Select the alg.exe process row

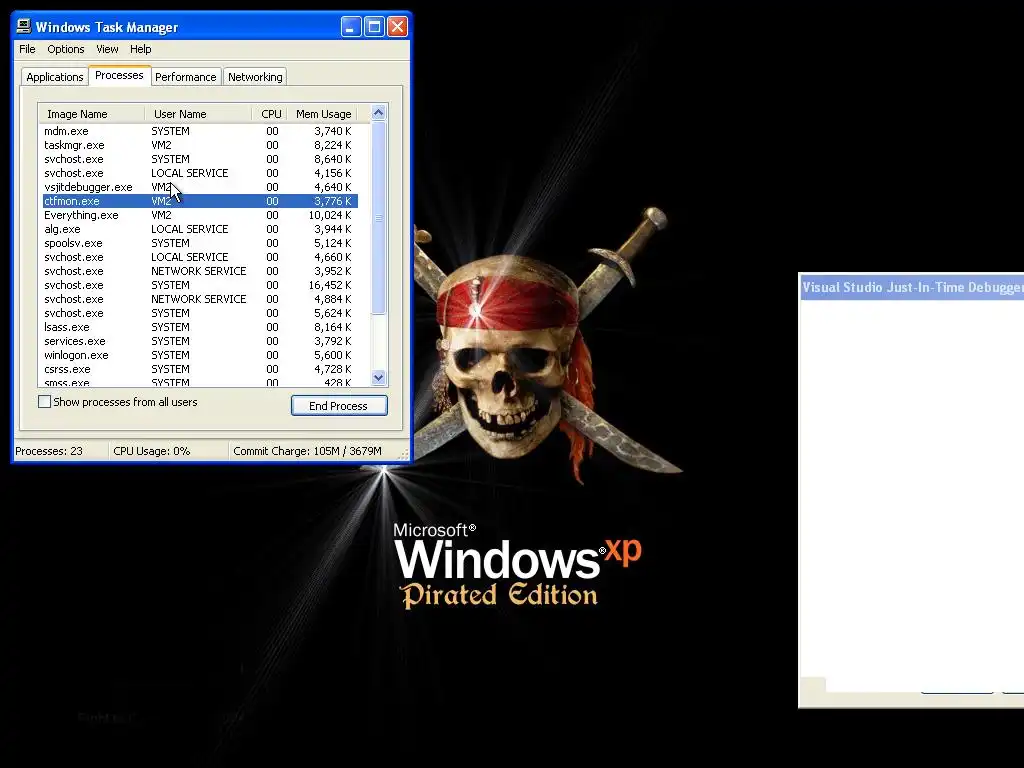(x=198, y=229)
